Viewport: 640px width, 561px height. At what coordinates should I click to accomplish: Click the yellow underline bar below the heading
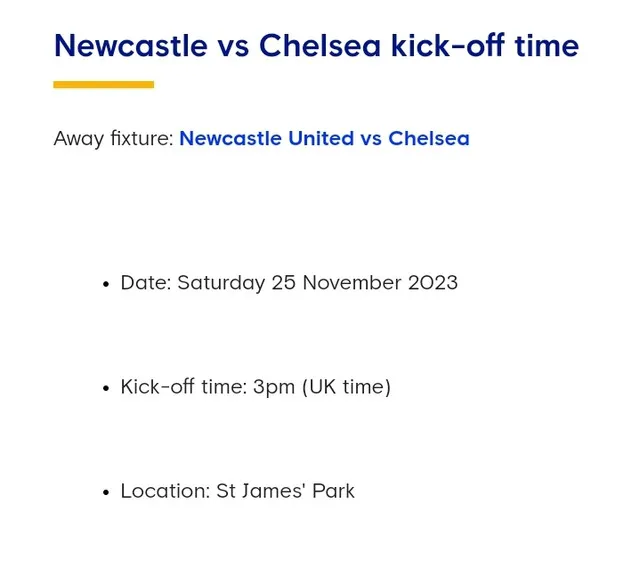click(104, 85)
